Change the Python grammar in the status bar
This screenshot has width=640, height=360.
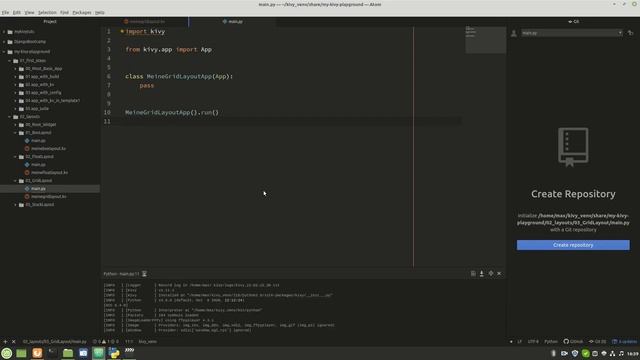[551, 342]
